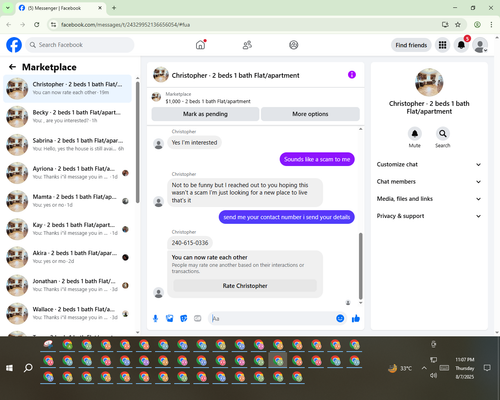500x400 pixels.
Task: Attach a file using the photo icon
Action: pos(170,318)
